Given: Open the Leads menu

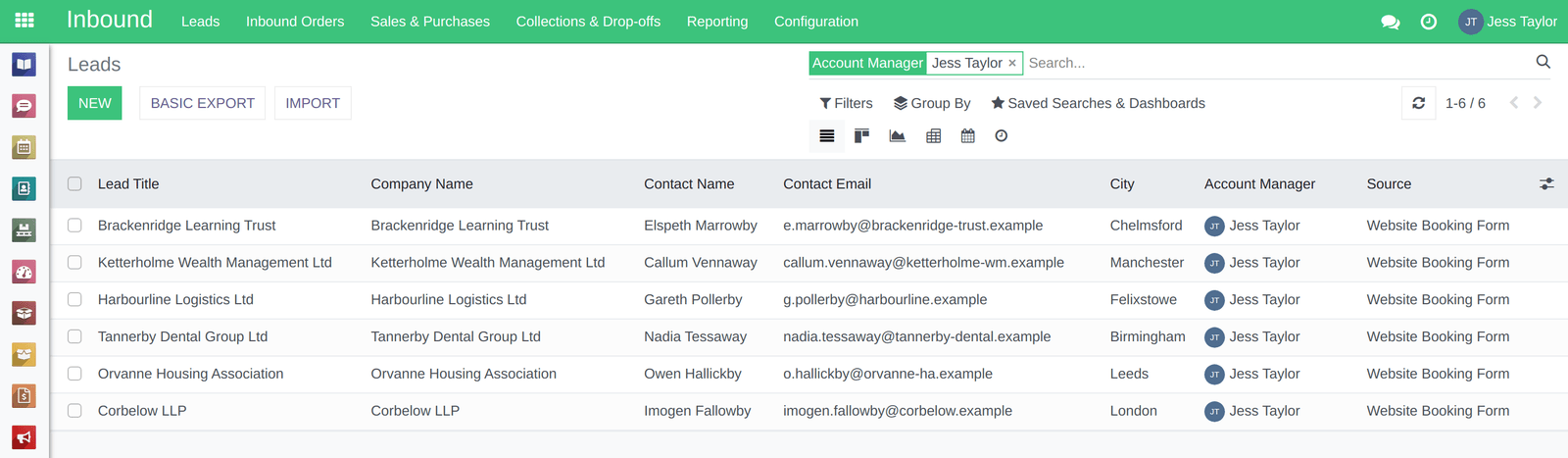Looking at the screenshot, I should click(x=200, y=22).
